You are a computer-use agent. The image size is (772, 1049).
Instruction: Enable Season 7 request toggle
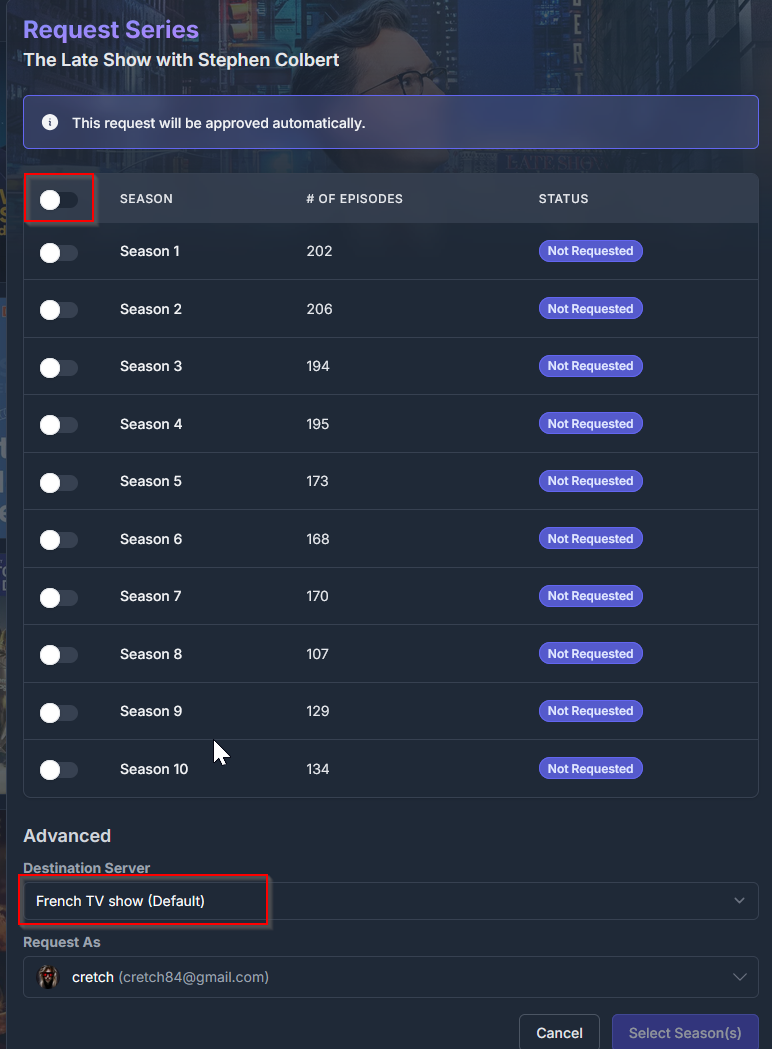pos(58,597)
